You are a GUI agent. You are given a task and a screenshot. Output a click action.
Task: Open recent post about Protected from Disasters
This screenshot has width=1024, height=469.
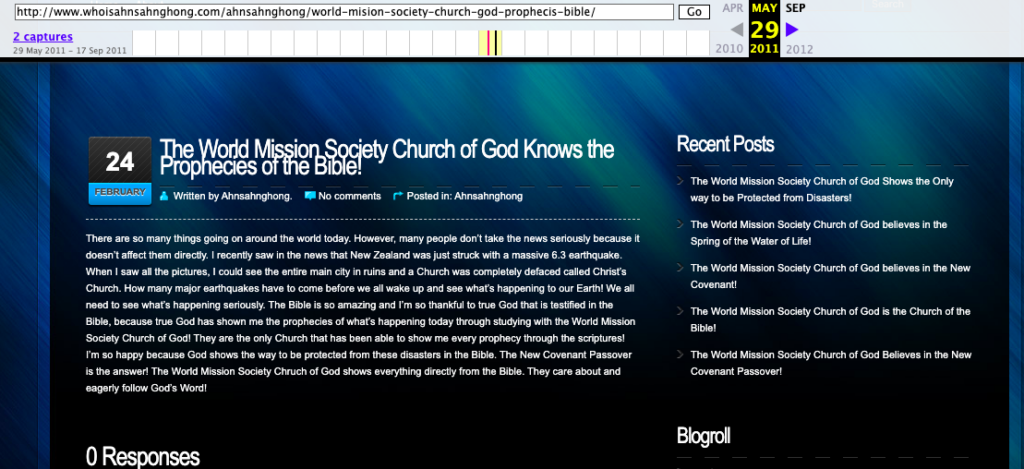[822, 189]
